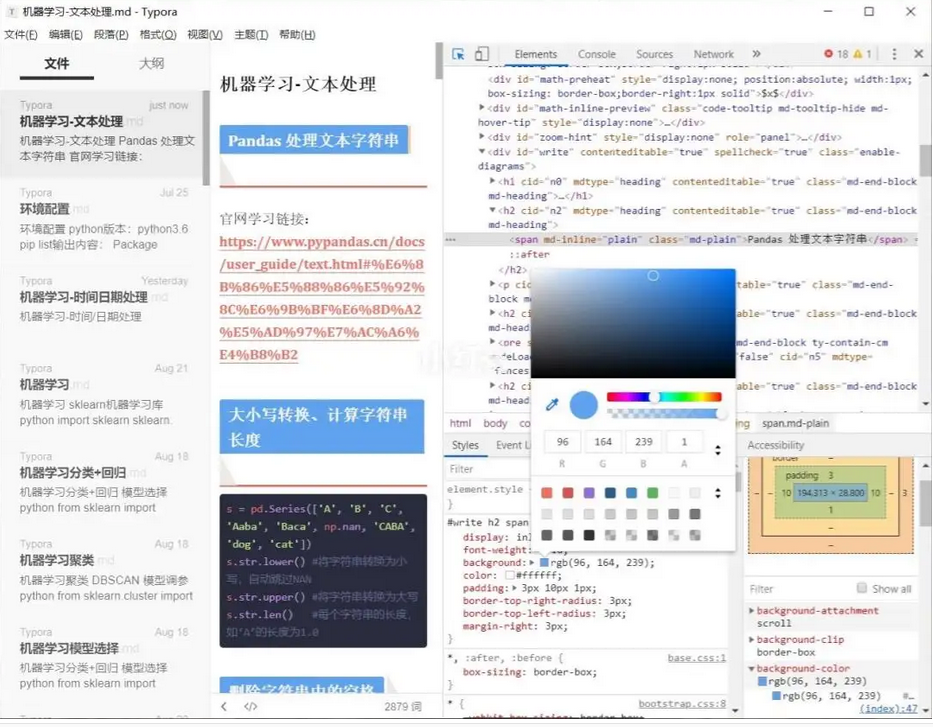The height and width of the screenshot is (727, 933).
Task: Open the (index):47 source link
Action: [x=888, y=709]
